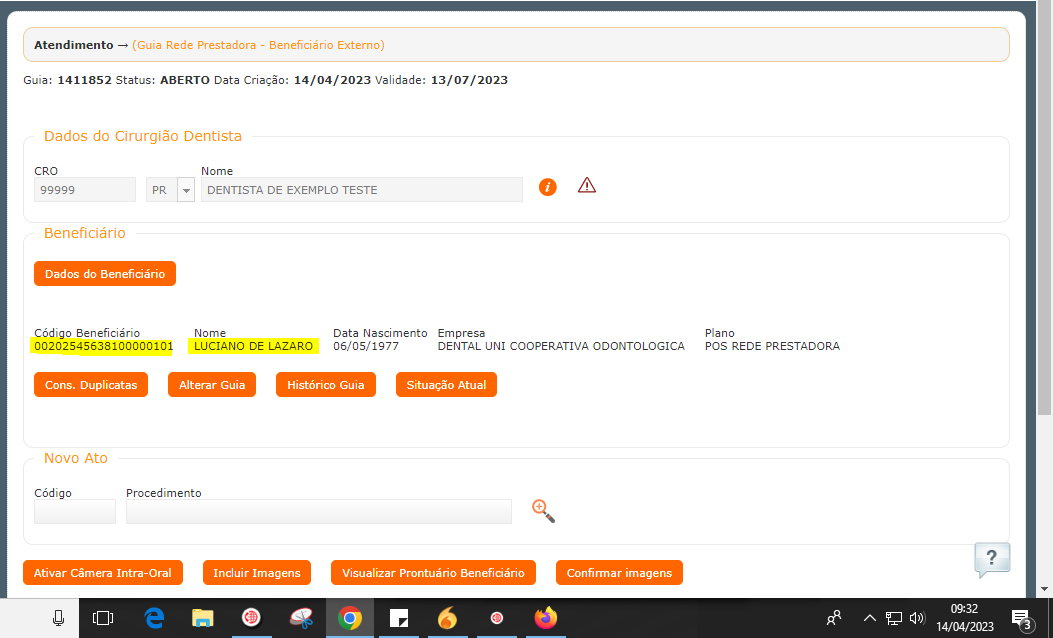Click the Código input field under Novo Ato
Viewport: 1053px width, 638px height.
coord(75,512)
